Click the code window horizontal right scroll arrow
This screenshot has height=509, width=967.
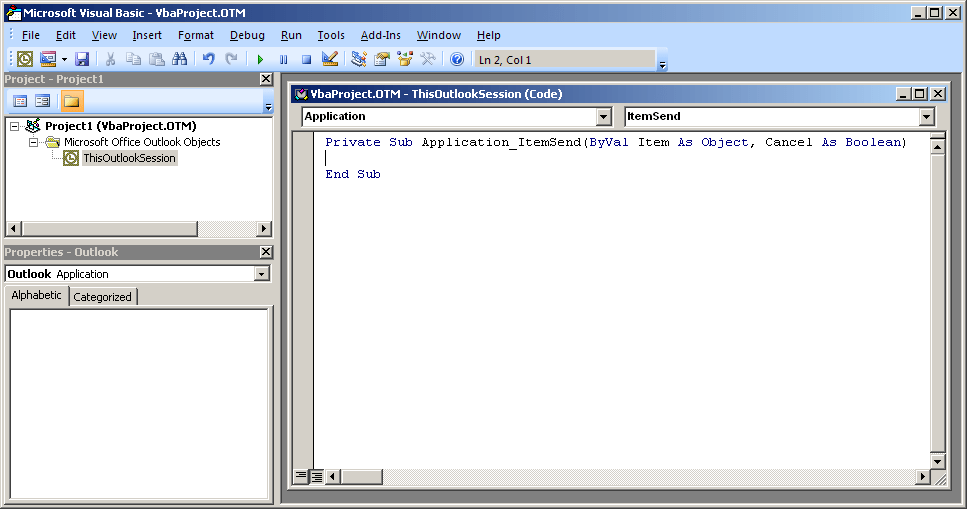click(923, 476)
